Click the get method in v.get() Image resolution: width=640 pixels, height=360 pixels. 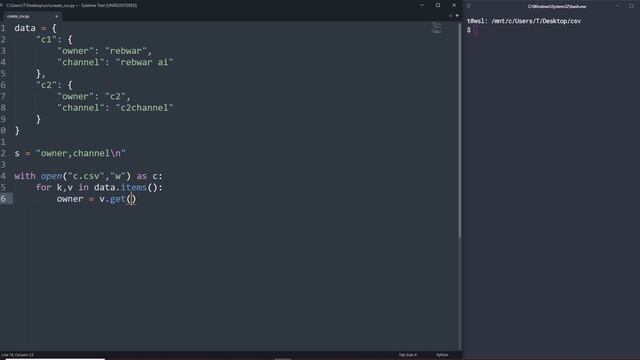click(118, 199)
